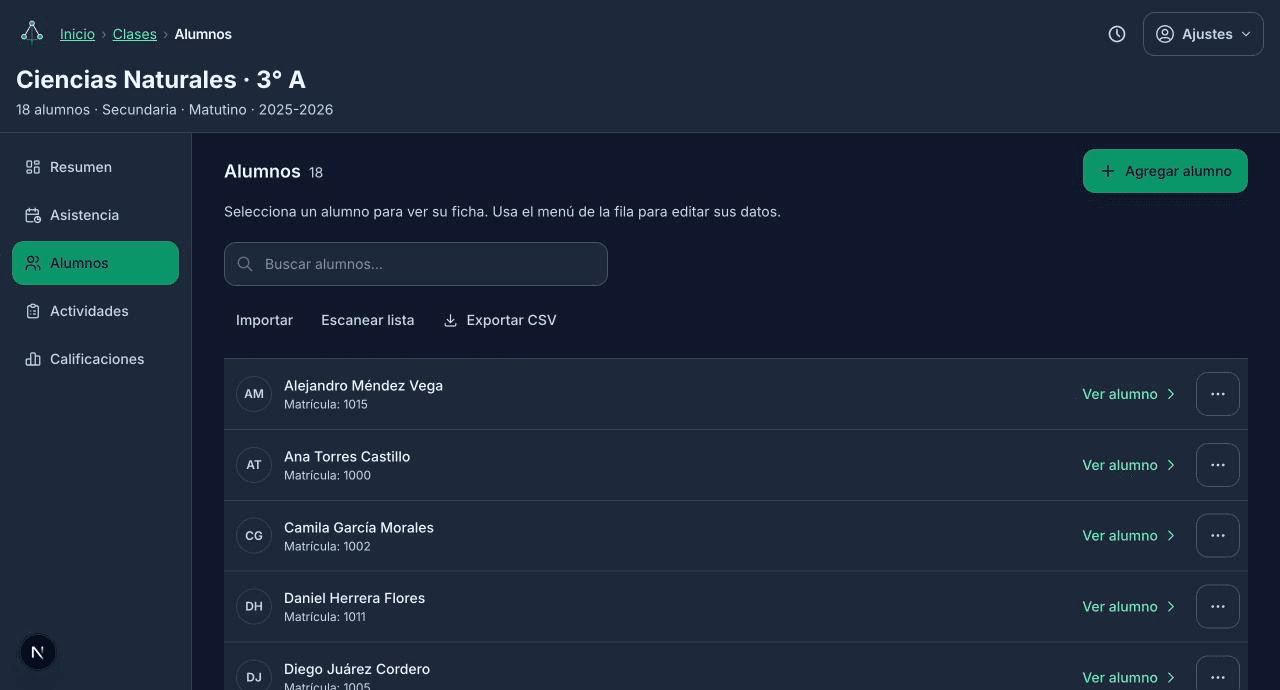This screenshot has height=690, width=1280.
Task: Click the Importar button
Action: (x=264, y=320)
